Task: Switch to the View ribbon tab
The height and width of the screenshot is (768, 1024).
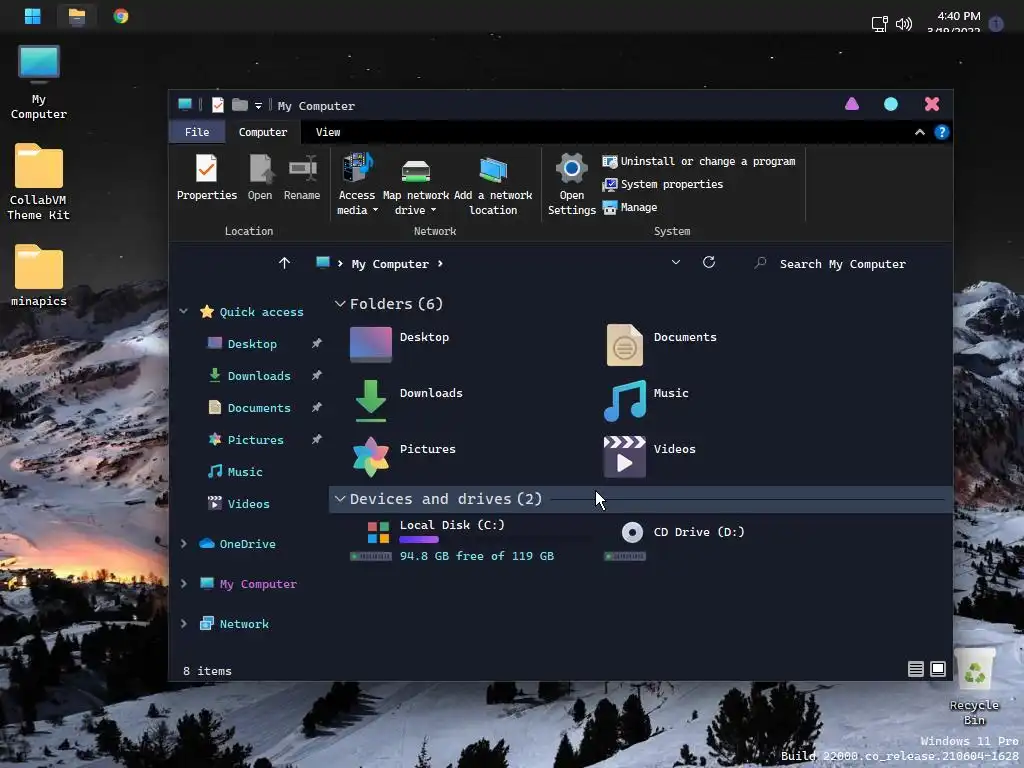Action: 328,132
